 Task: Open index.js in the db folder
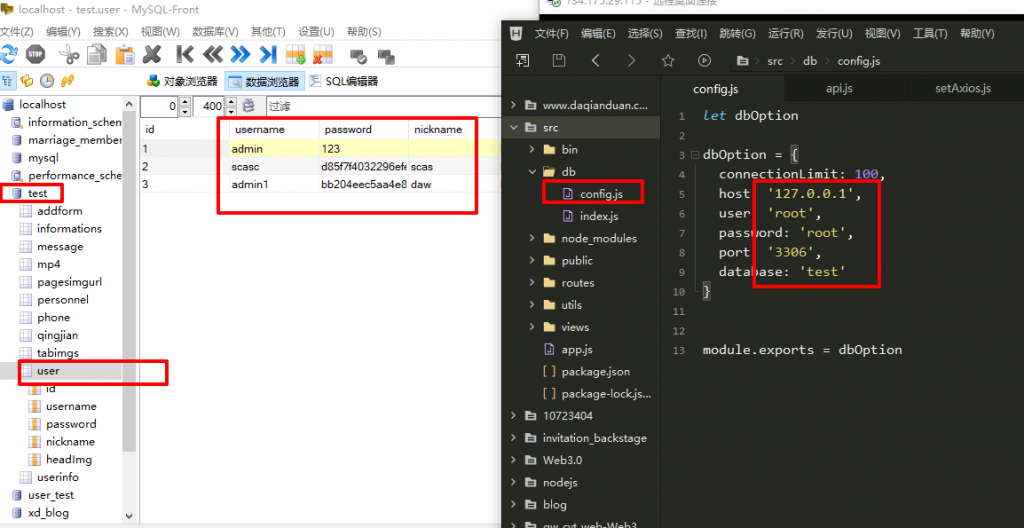pos(599,216)
